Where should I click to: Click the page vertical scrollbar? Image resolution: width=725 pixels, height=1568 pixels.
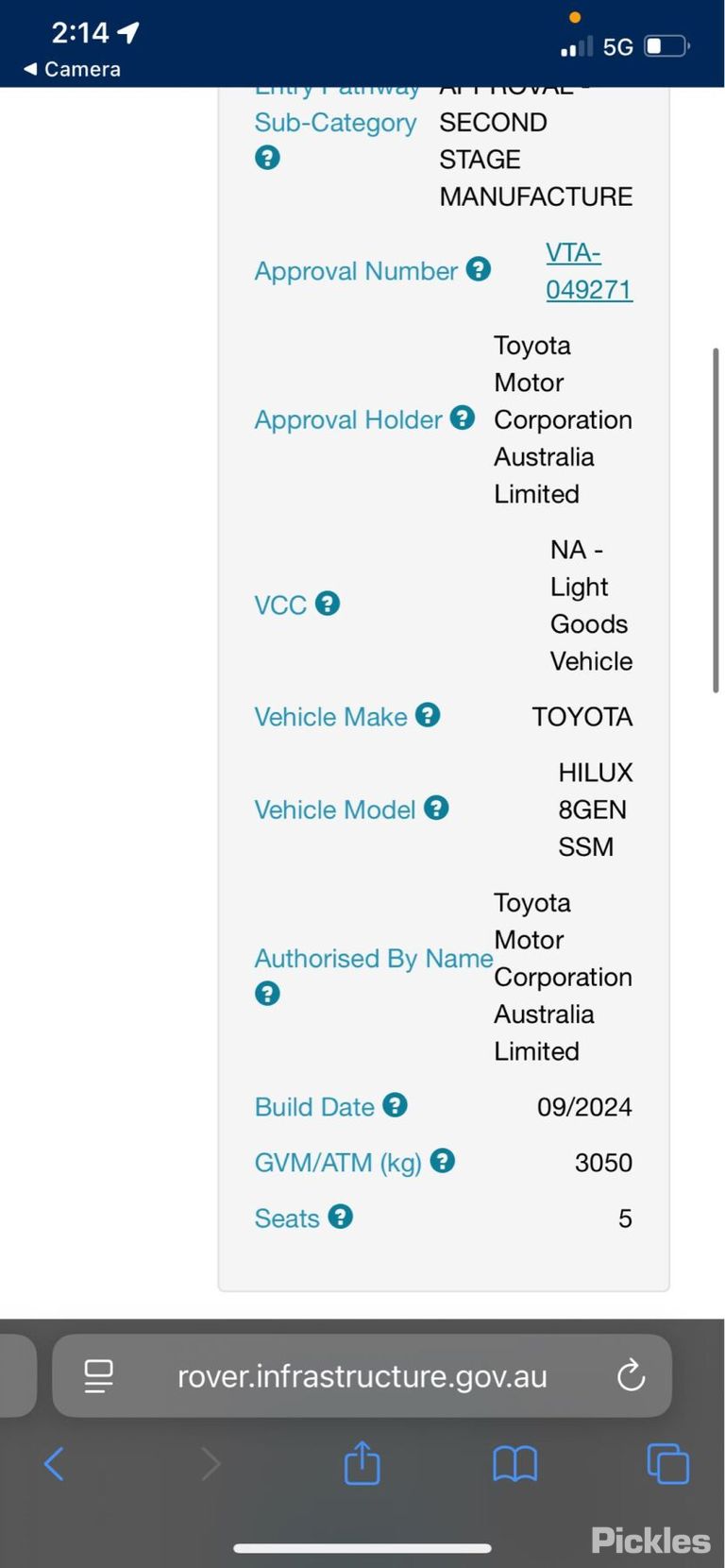(x=716, y=520)
